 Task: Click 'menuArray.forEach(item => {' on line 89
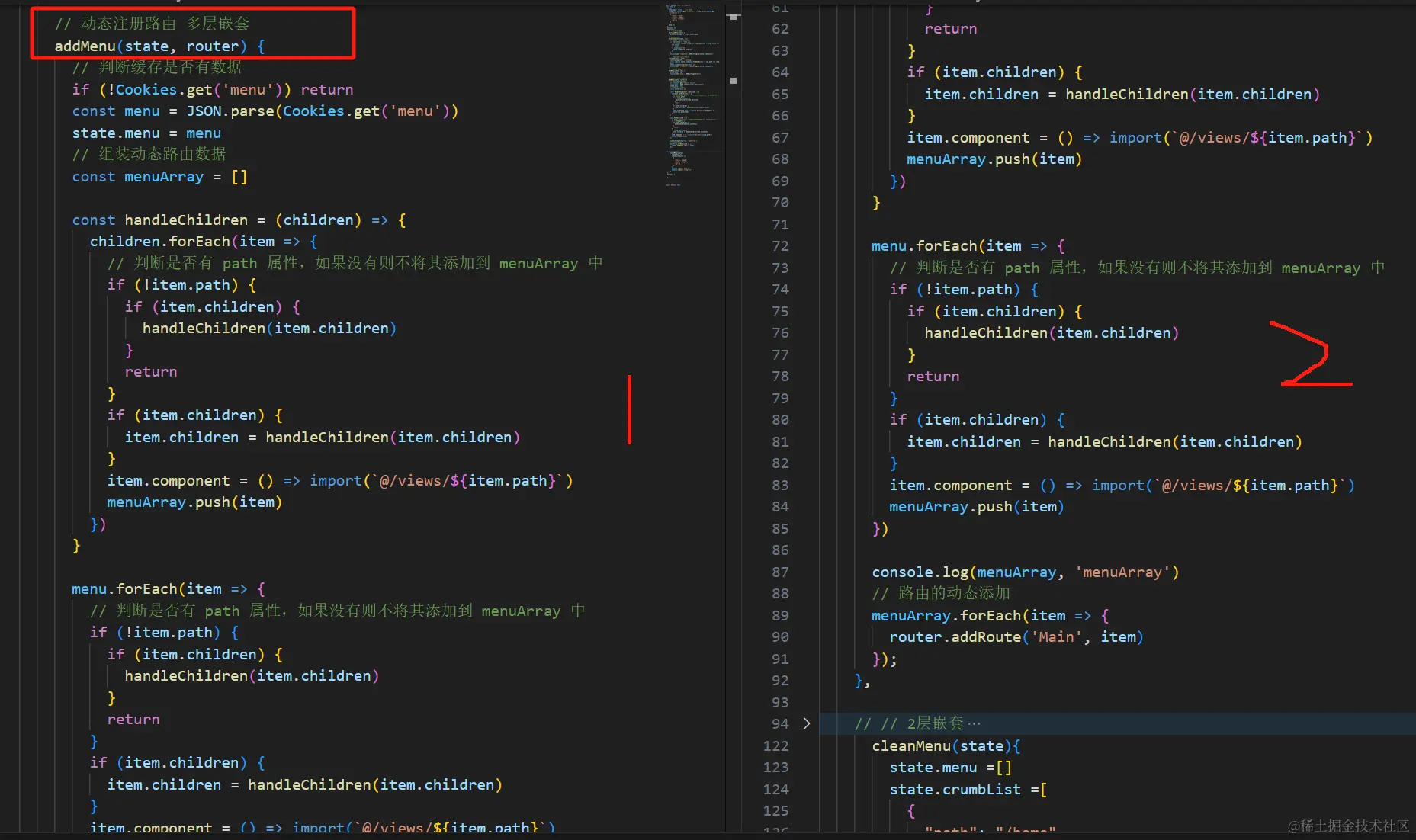pyautogui.click(x=991, y=616)
